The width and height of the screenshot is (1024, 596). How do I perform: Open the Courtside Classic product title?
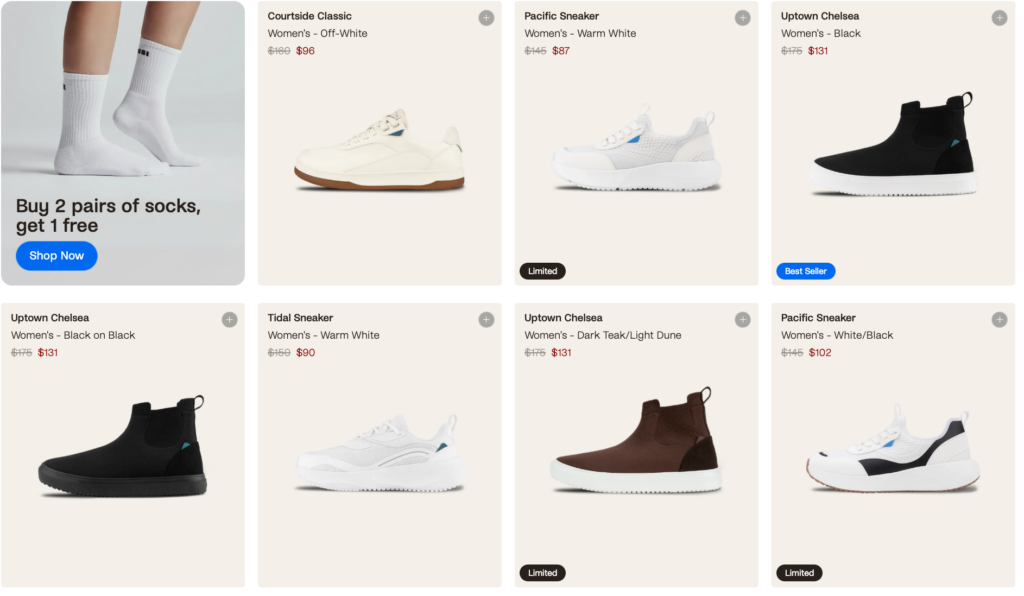(310, 16)
